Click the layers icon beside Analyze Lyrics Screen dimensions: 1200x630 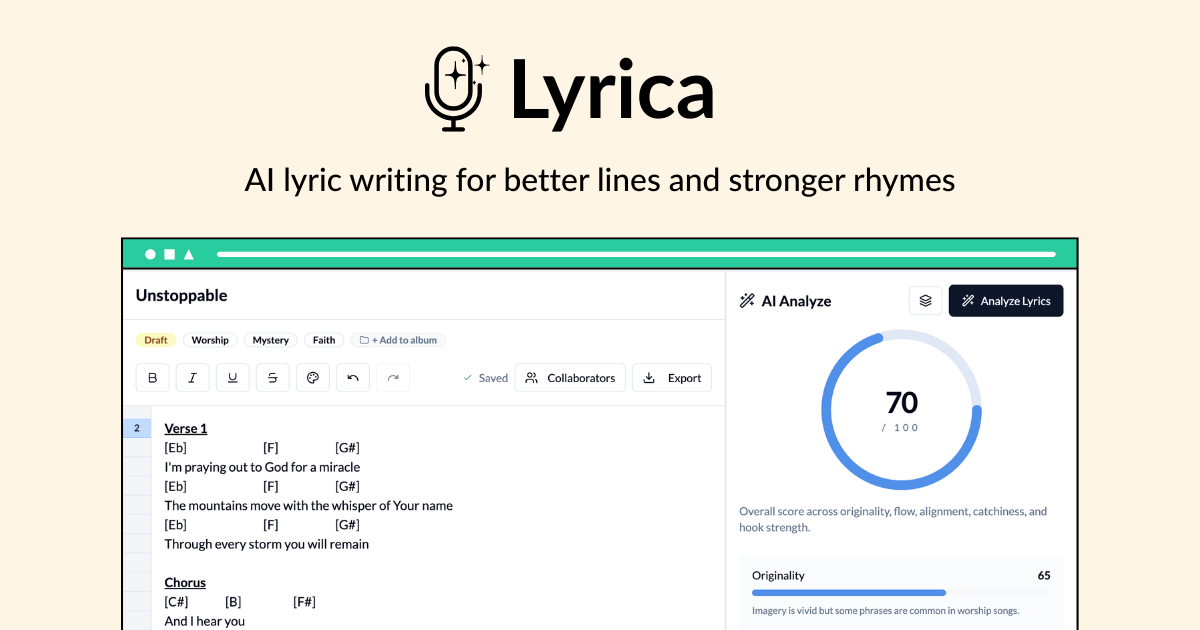[924, 300]
